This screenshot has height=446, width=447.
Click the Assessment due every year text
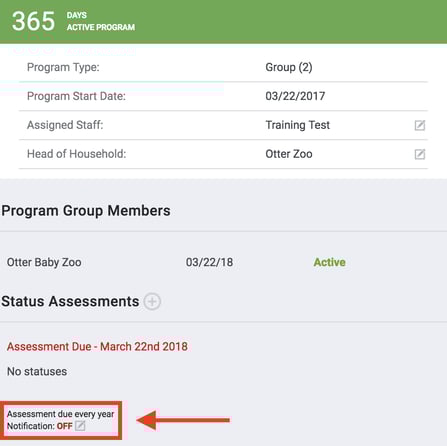61,414
